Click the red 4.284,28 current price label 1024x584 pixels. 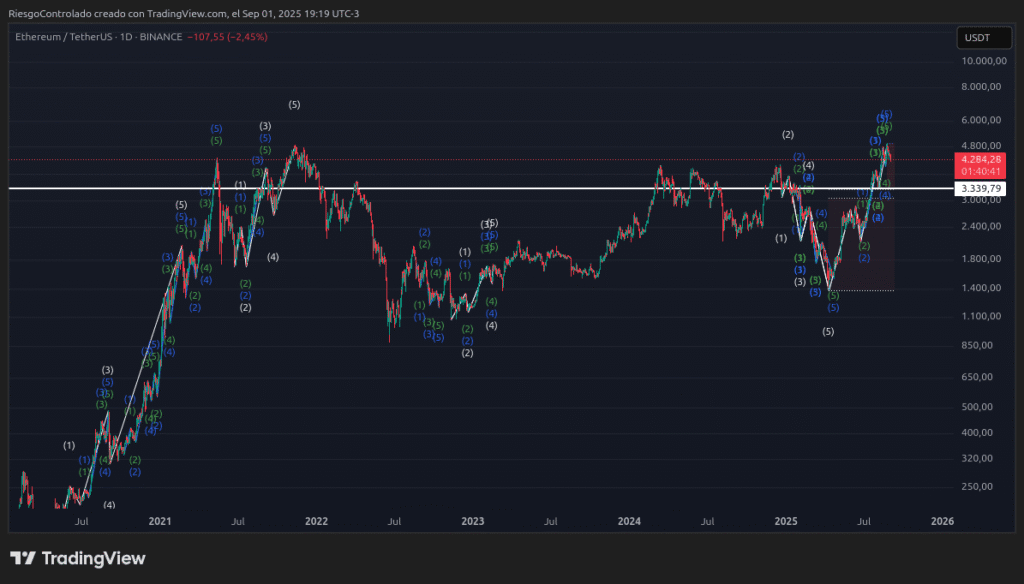tap(979, 159)
